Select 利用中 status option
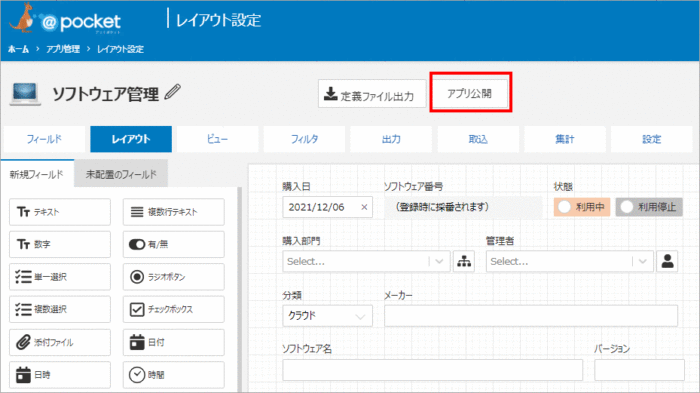The width and height of the screenshot is (700, 393). [582, 207]
